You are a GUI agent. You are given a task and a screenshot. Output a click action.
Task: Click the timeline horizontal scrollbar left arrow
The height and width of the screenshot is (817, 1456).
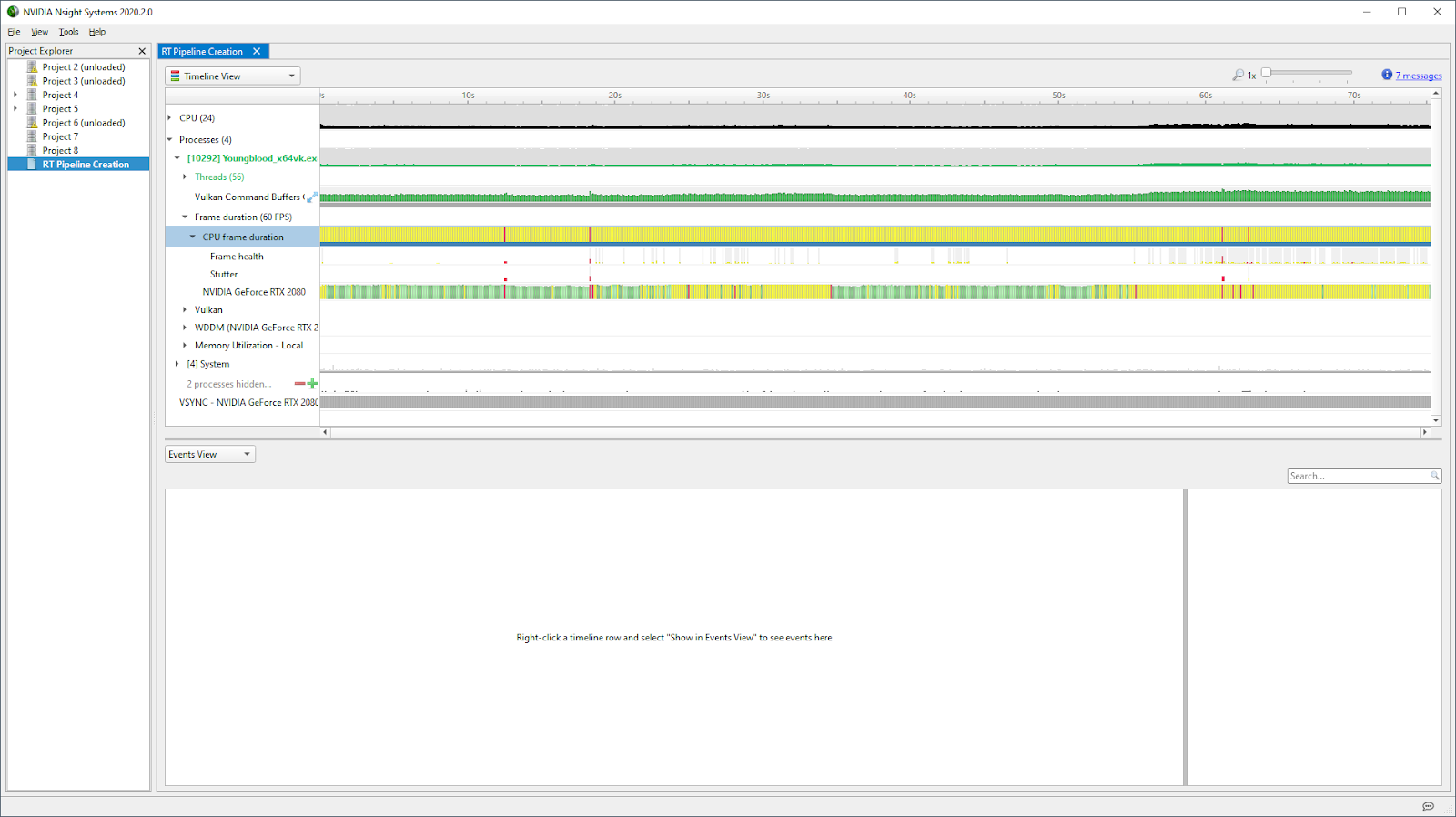click(x=325, y=432)
